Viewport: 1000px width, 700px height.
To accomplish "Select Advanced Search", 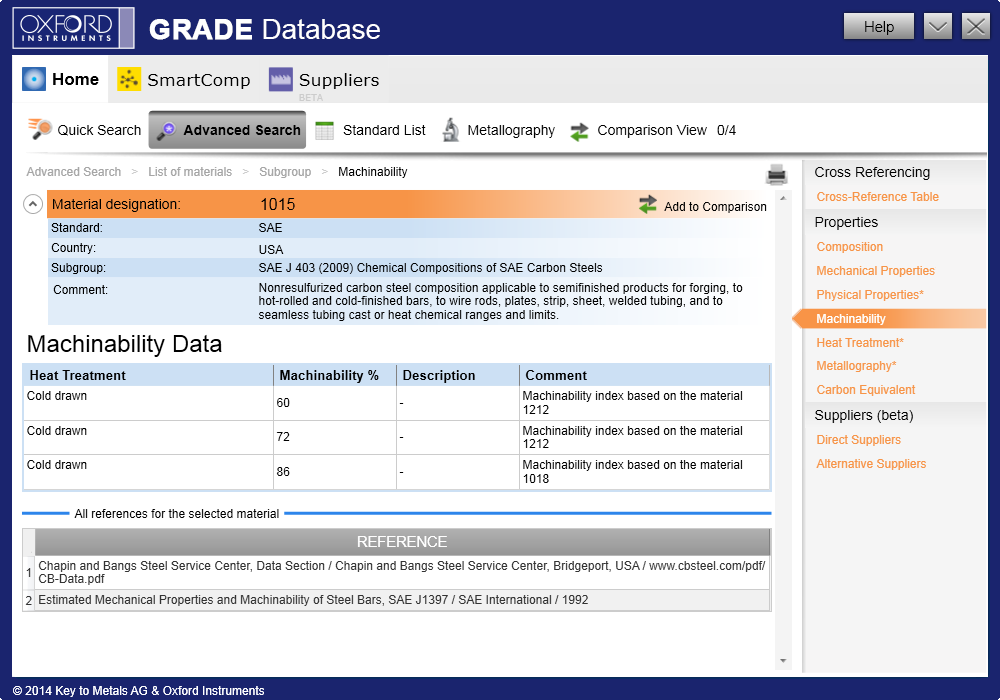I will pos(227,130).
